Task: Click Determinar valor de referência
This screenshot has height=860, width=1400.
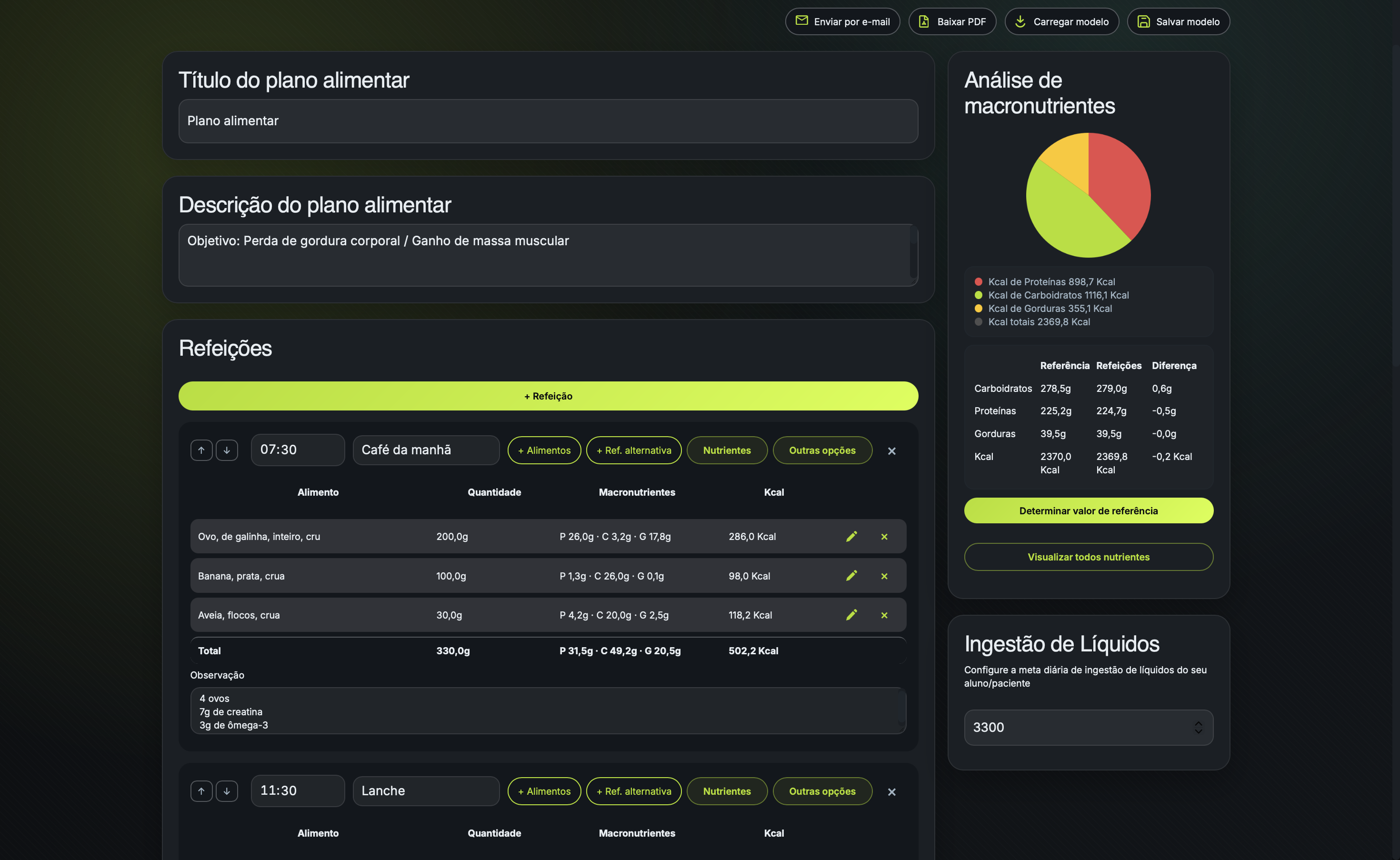Action: click(x=1088, y=511)
